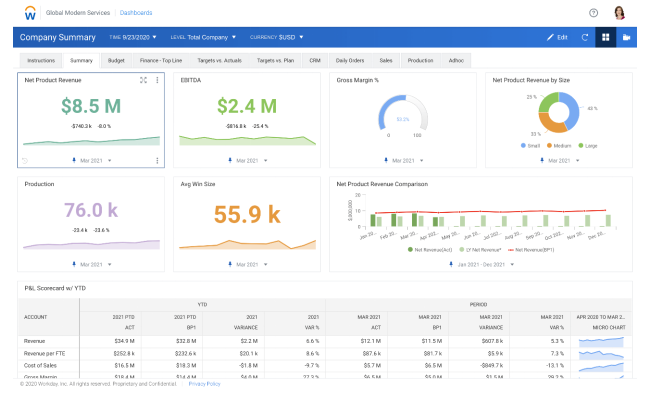Toggle Net Revenue(BP1) legend in comparison chart
Viewport: 647px width, 393px height.
531,250
